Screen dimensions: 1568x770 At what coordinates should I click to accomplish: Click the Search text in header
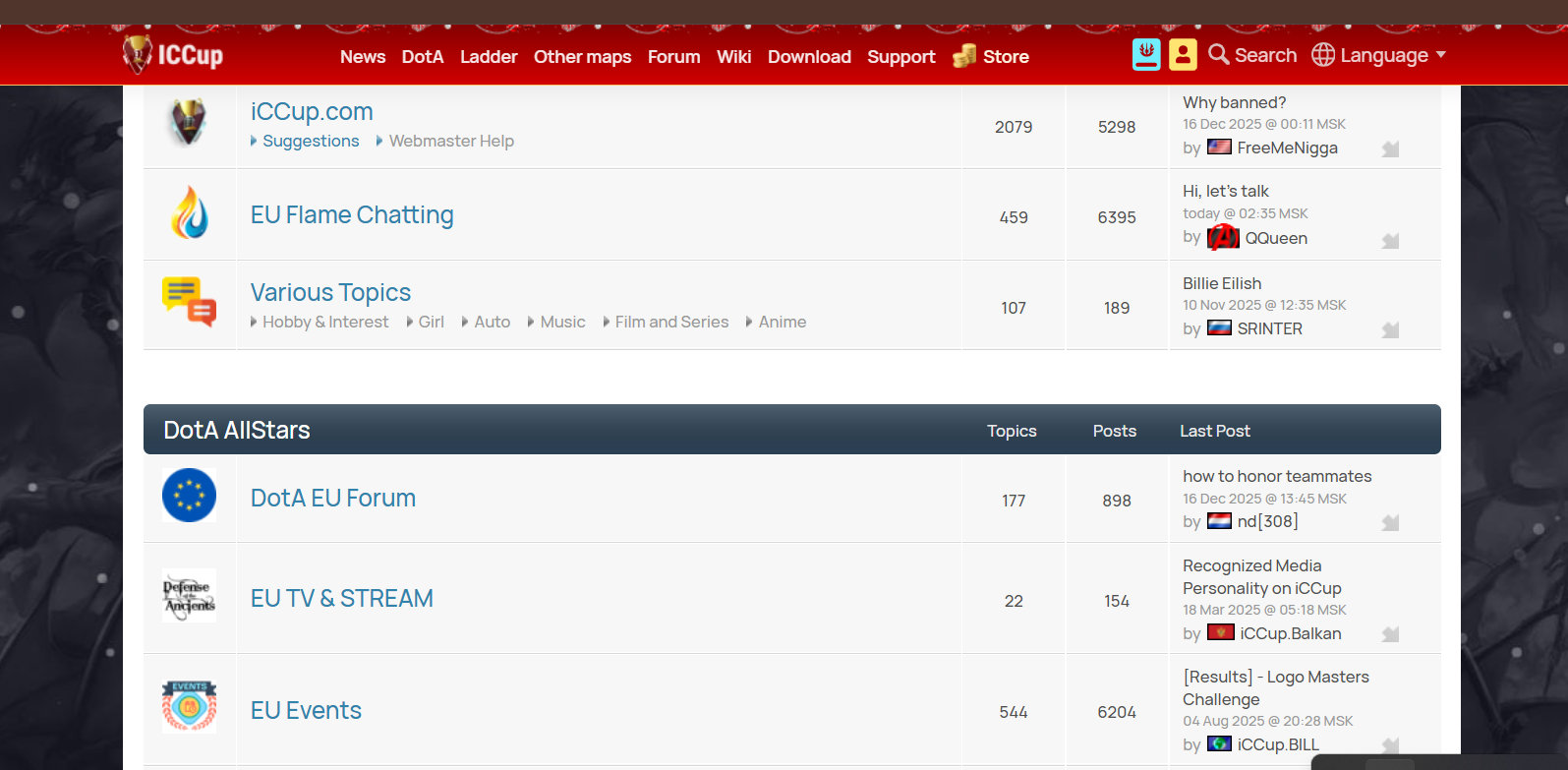[x=1265, y=55]
